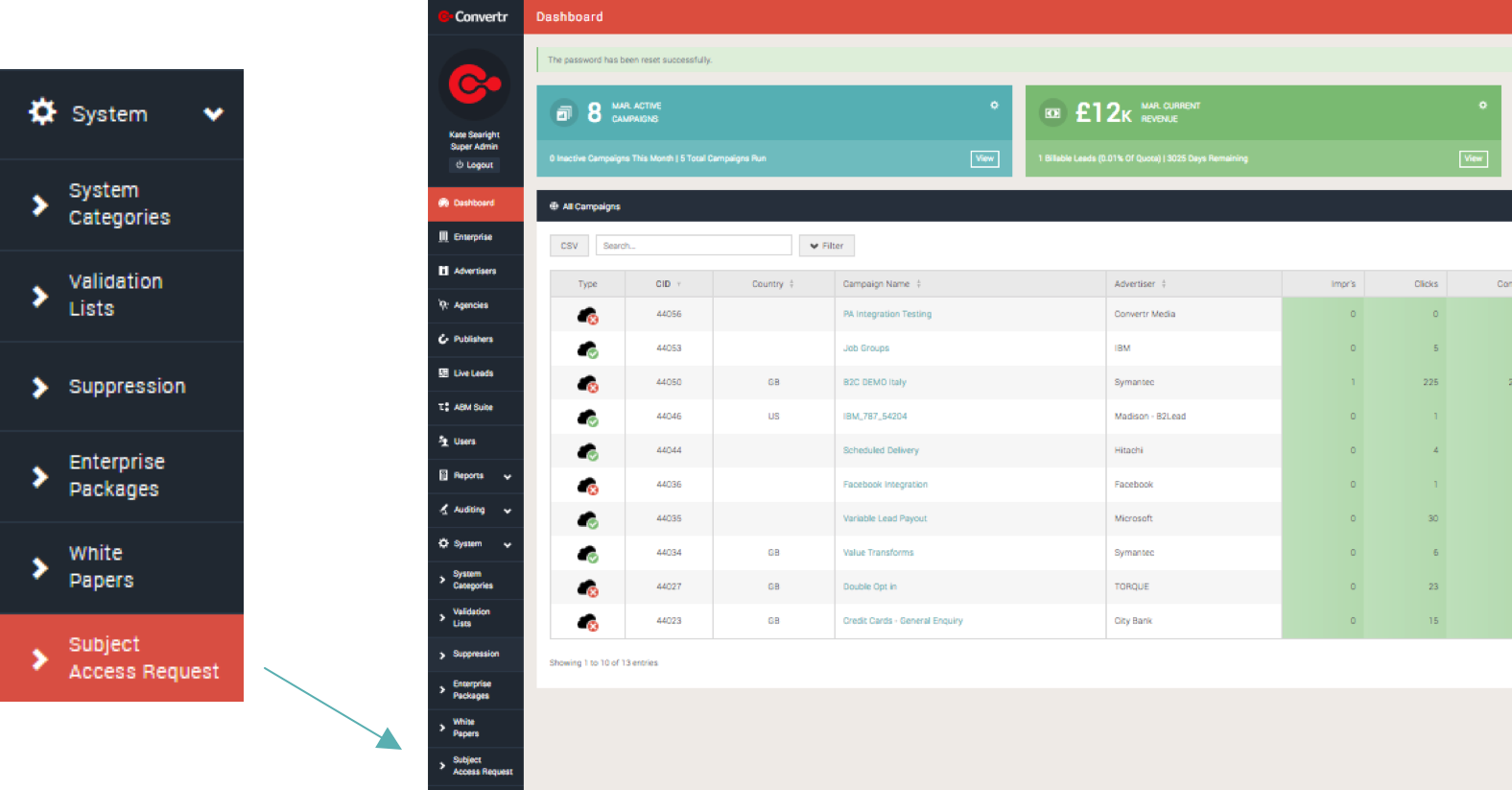Click View on the revenue card

click(1474, 158)
